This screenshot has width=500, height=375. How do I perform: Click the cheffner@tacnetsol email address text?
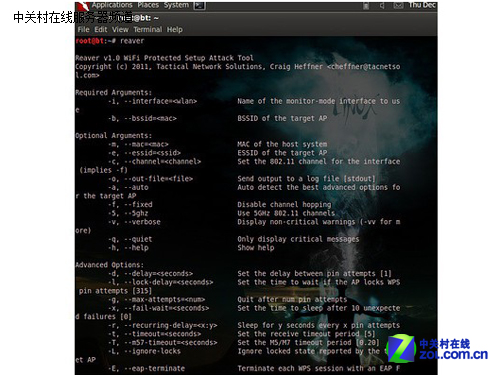[x=364, y=67]
